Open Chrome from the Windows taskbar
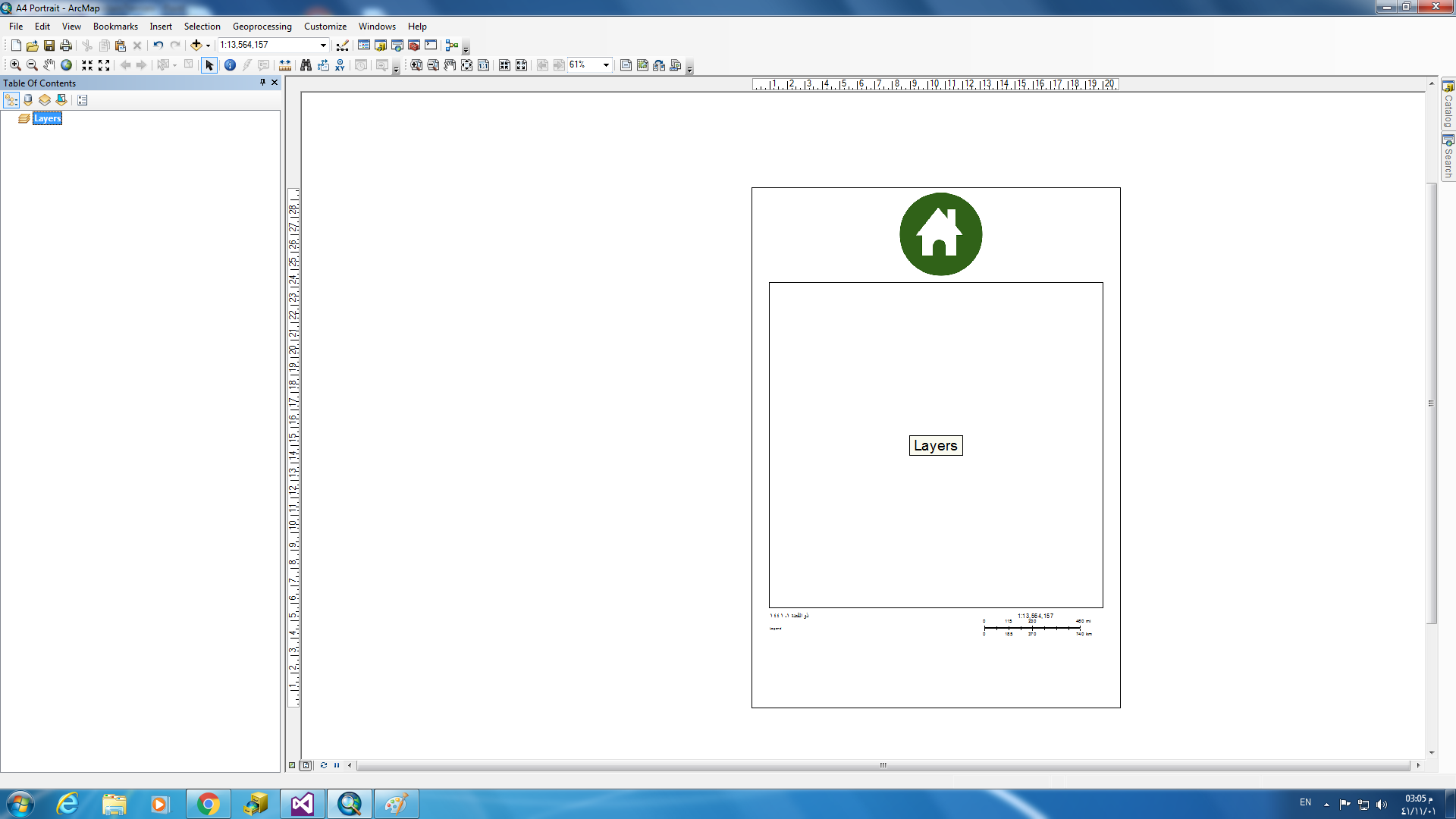This screenshot has width=1456, height=819. click(x=209, y=804)
